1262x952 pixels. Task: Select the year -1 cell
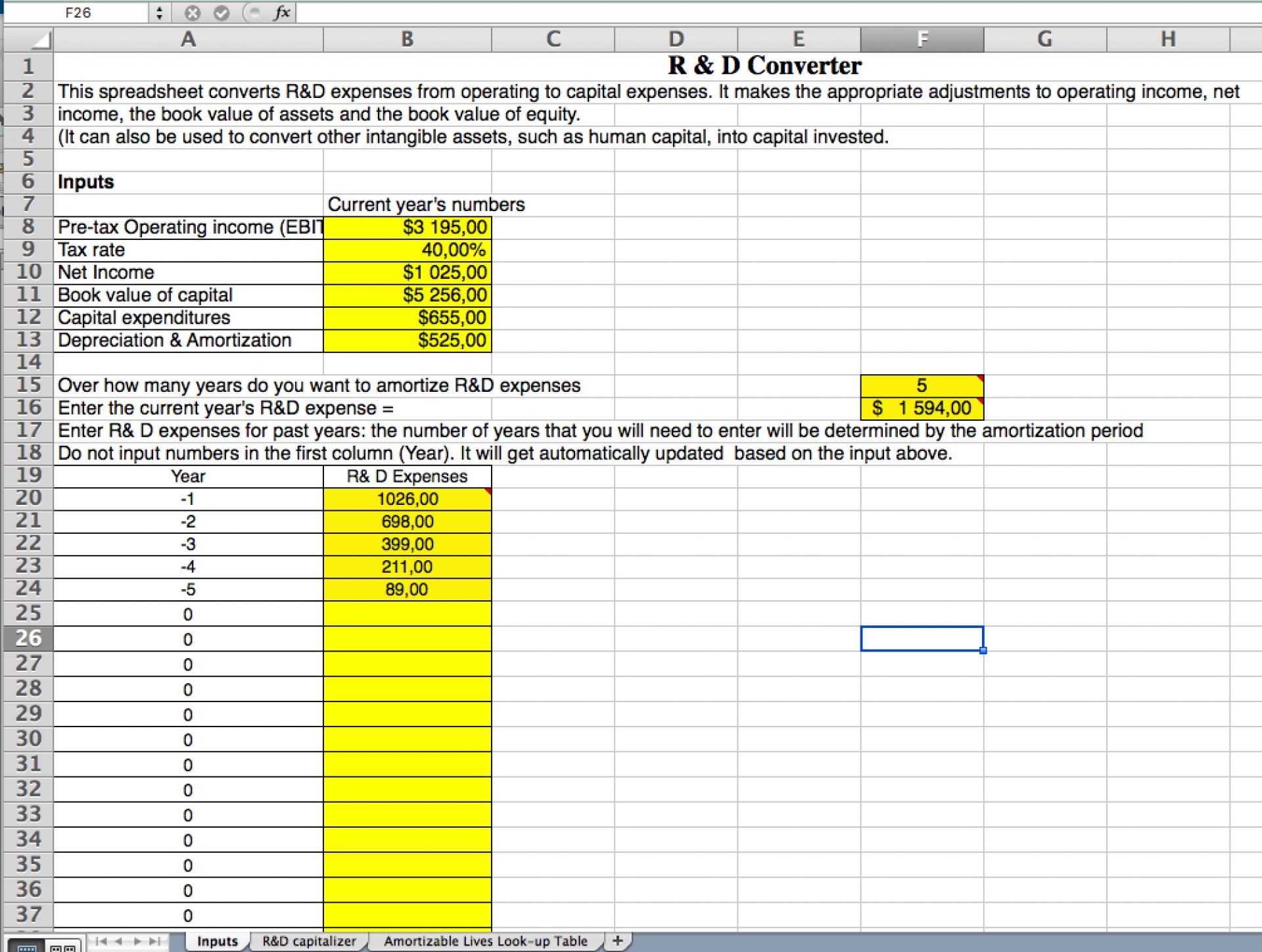click(x=188, y=499)
